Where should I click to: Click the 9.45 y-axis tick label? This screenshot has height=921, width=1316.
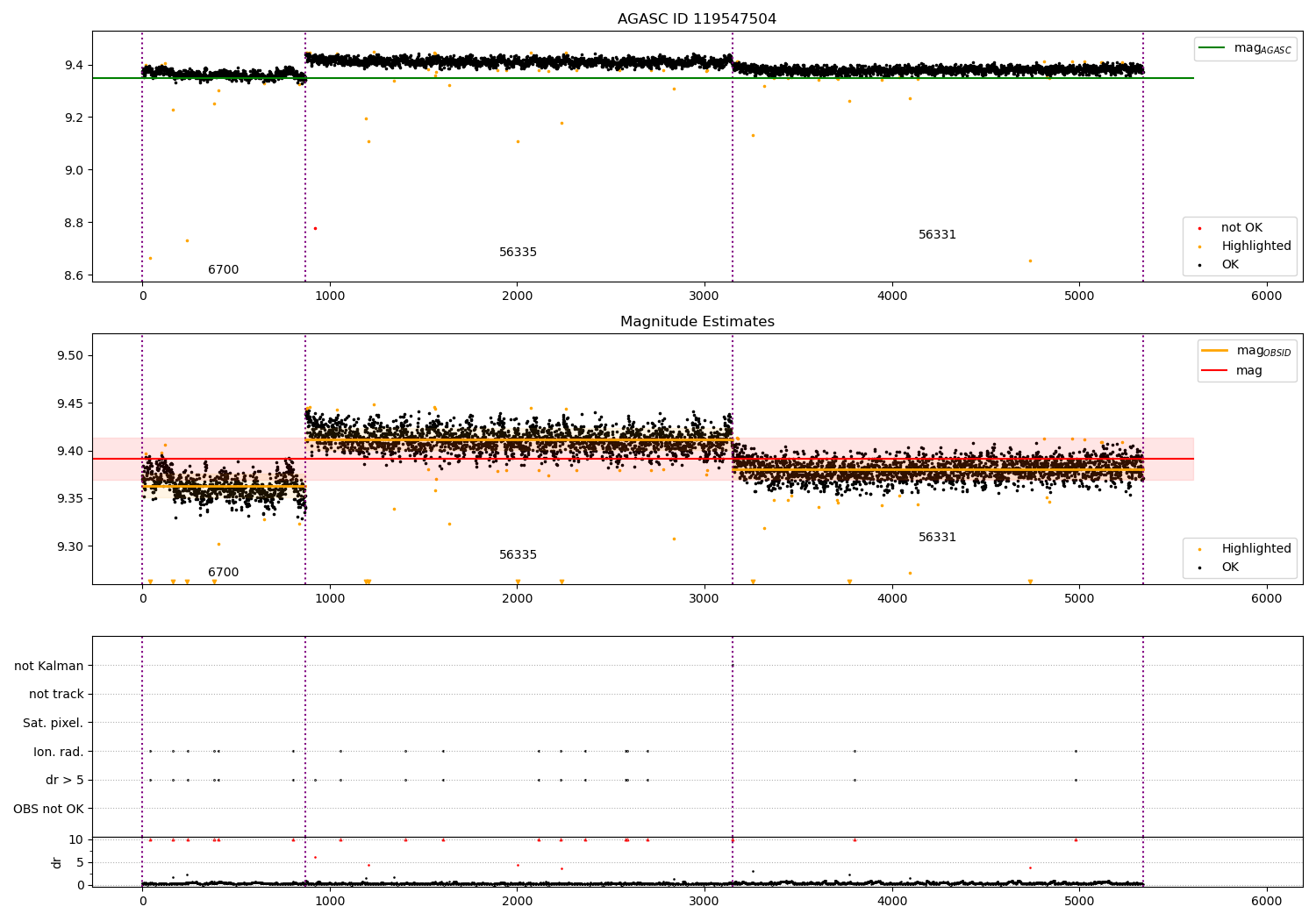coord(70,404)
